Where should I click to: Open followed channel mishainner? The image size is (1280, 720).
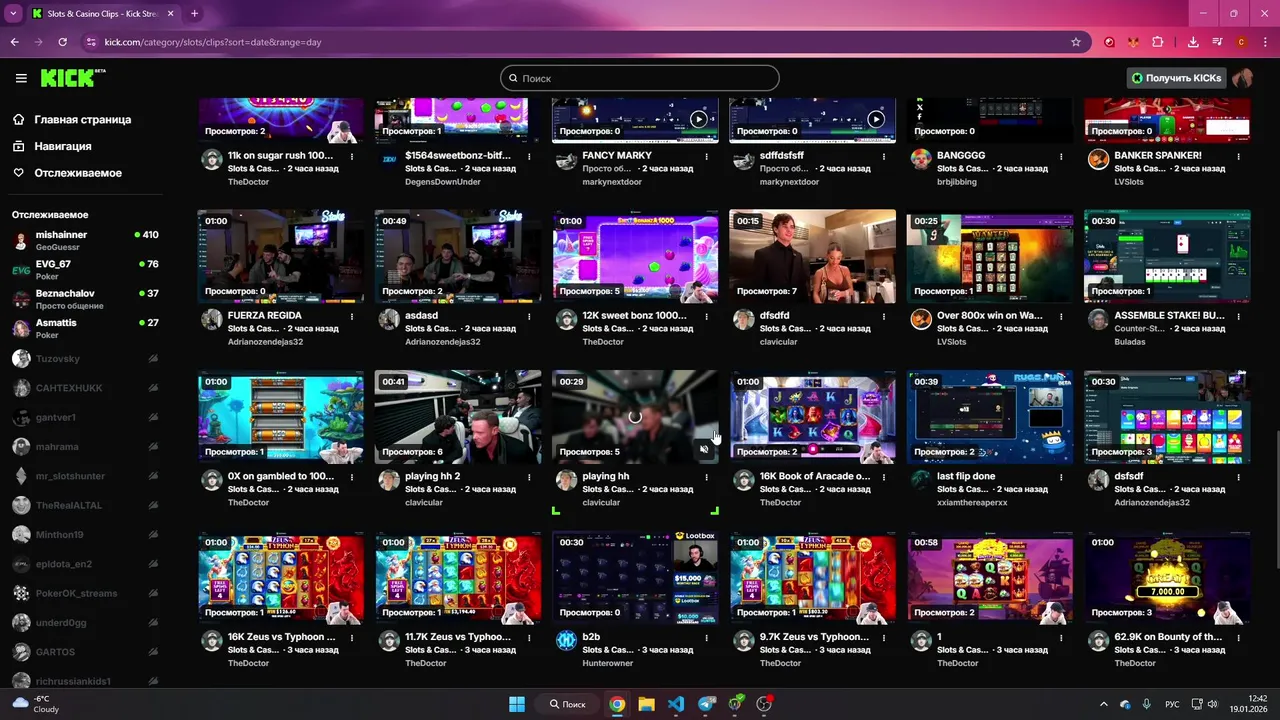click(x=85, y=240)
